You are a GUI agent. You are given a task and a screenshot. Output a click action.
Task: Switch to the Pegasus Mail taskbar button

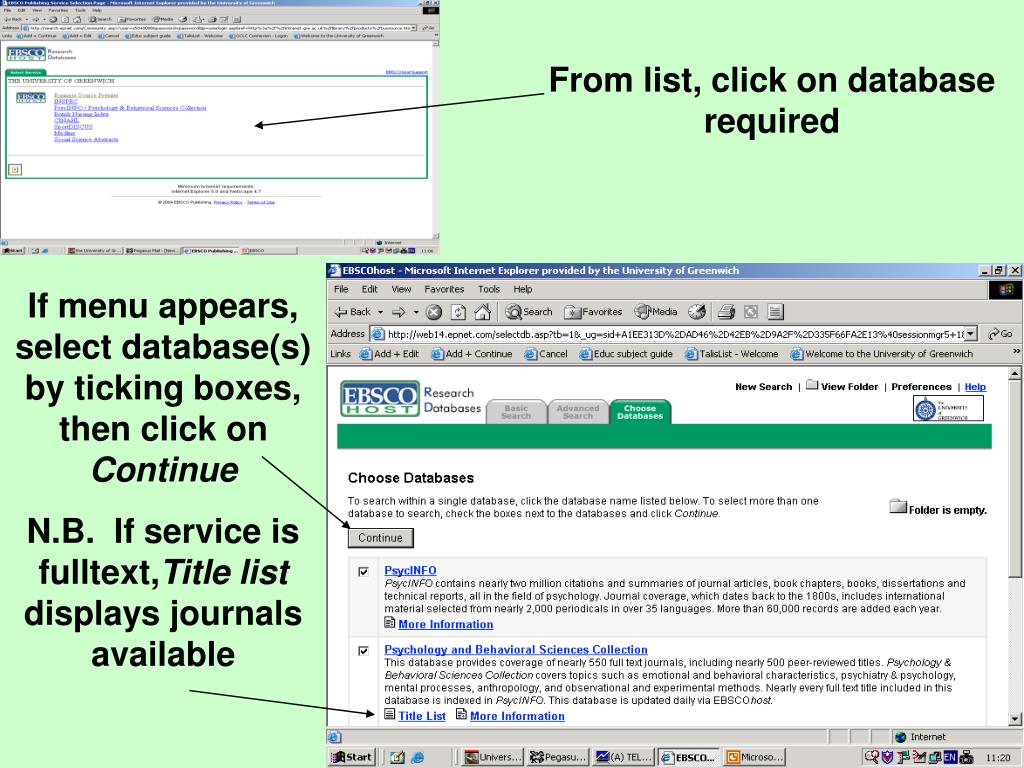(x=558, y=757)
